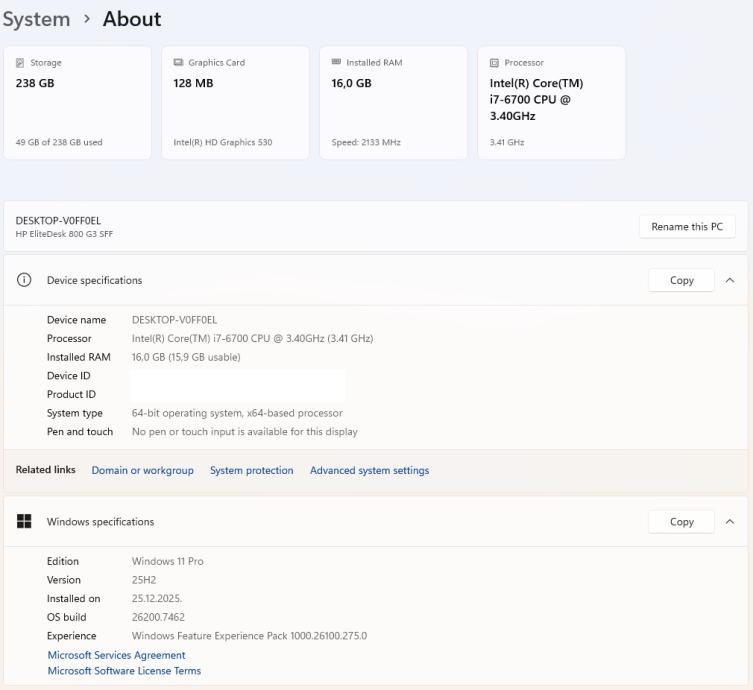This screenshot has height=690, width=753.
Task: Open the System protection link
Action: point(251,471)
